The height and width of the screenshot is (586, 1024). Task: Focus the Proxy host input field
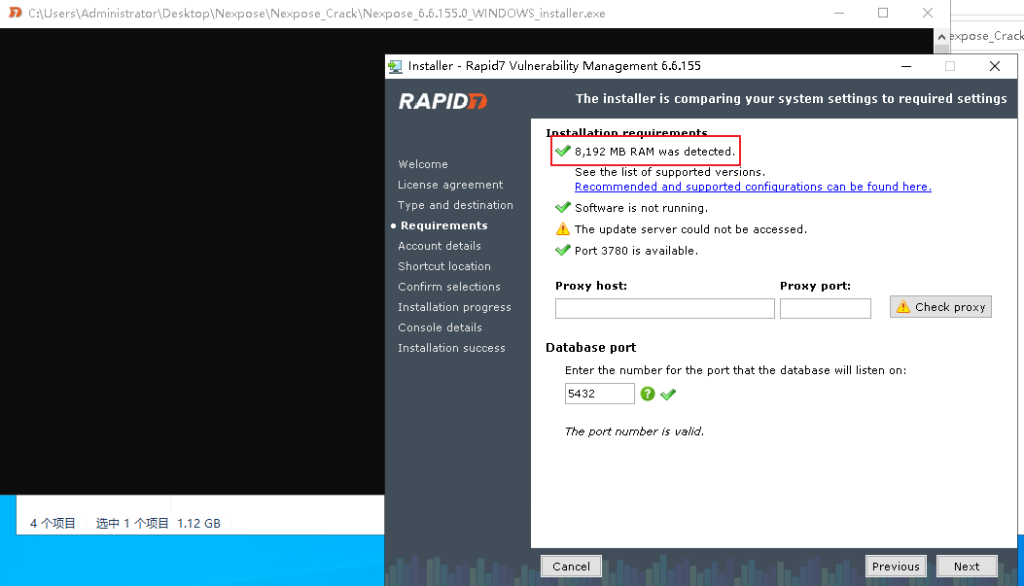[665, 308]
